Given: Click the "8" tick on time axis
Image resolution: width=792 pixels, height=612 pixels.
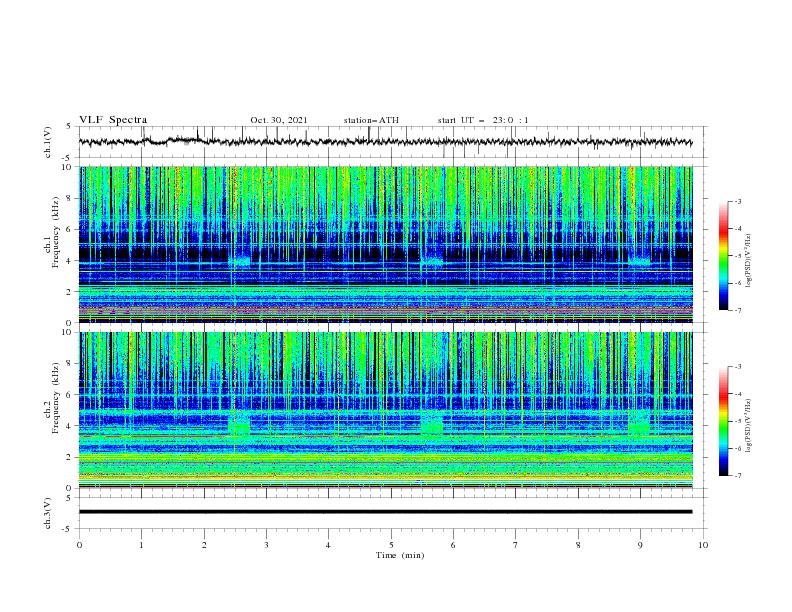Looking at the screenshot, I should (x=578, y=545).
